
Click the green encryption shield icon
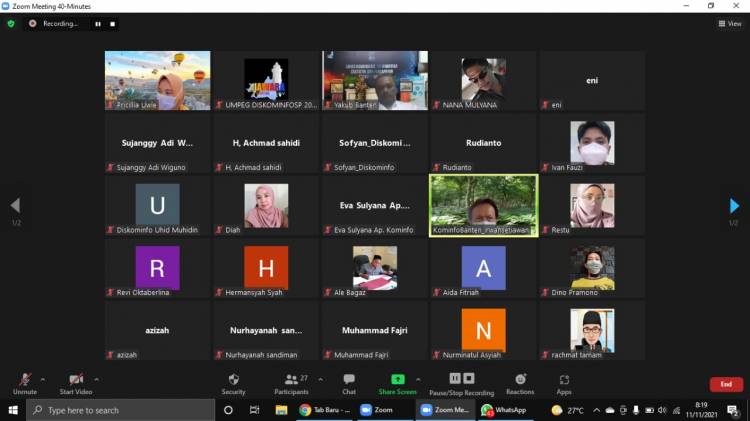11,23
